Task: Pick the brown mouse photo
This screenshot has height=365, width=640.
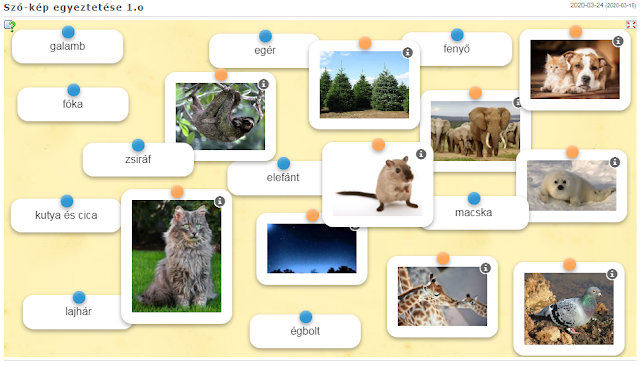Action: [378, 184]
